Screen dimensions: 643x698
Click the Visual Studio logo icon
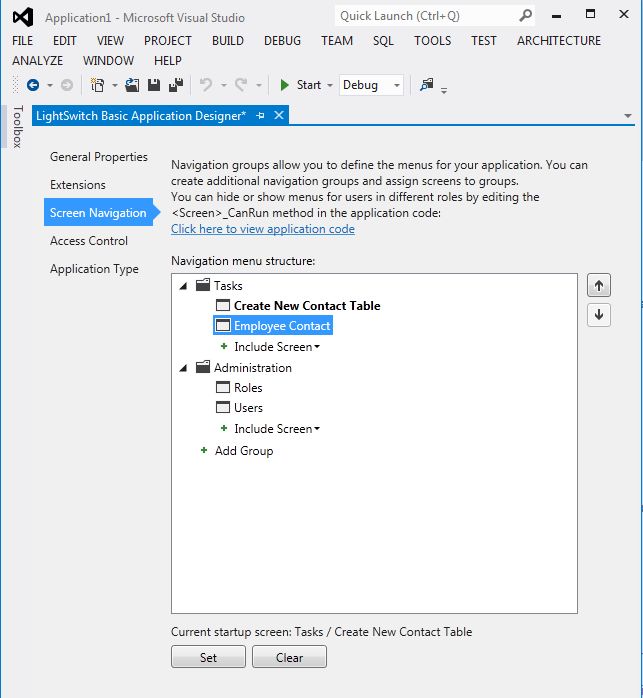coord(23,17)
